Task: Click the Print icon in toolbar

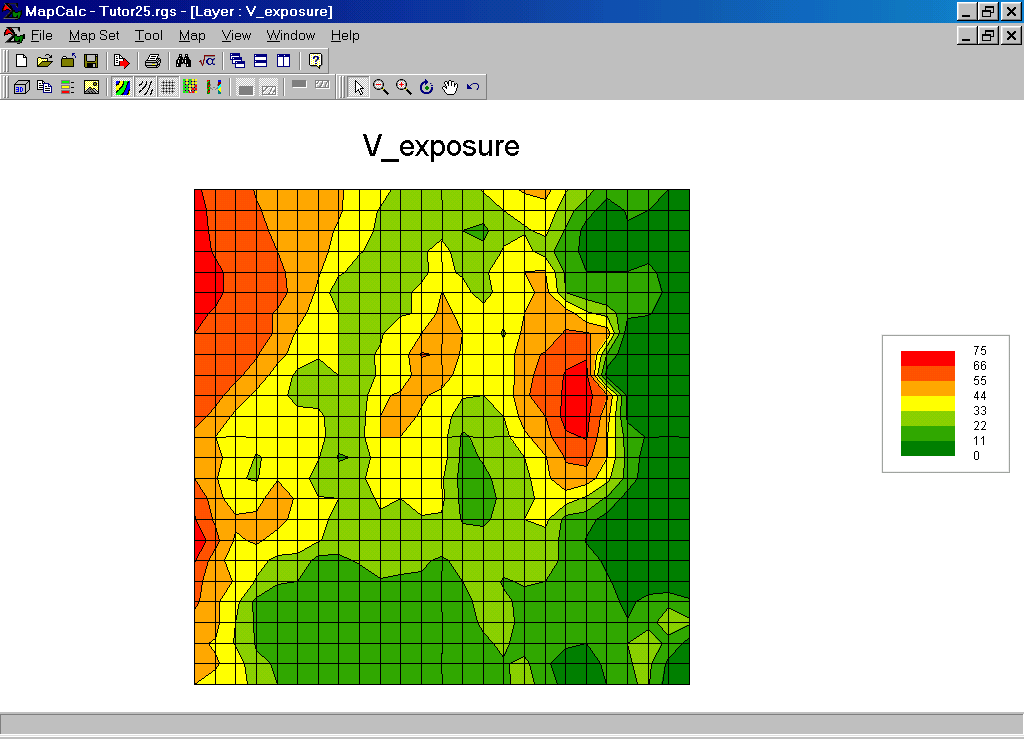Action: 152,61
